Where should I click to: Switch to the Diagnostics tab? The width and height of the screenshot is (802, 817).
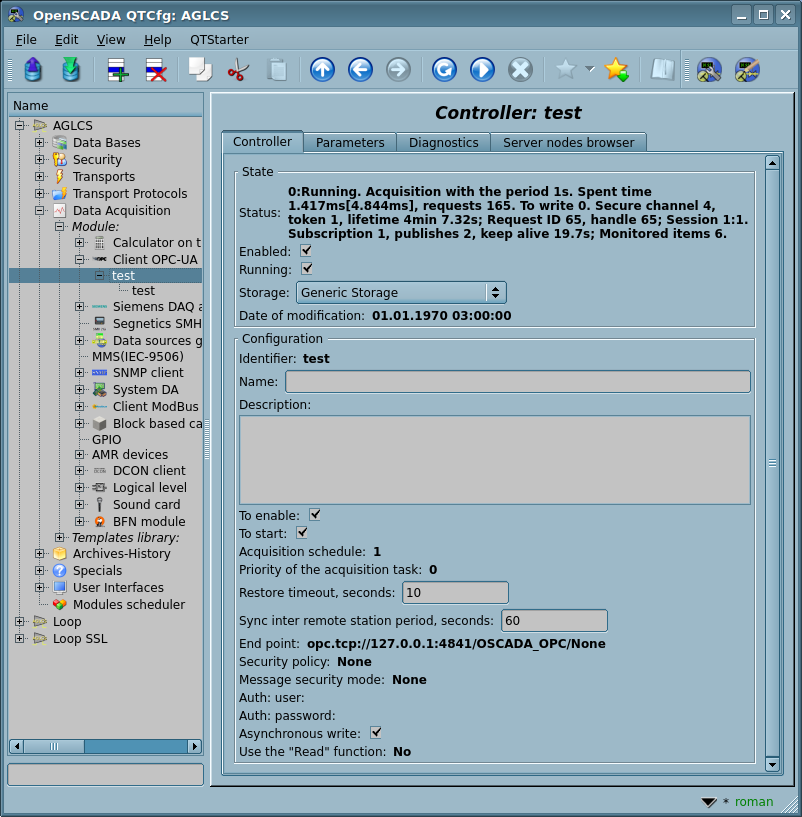(443, 143)
